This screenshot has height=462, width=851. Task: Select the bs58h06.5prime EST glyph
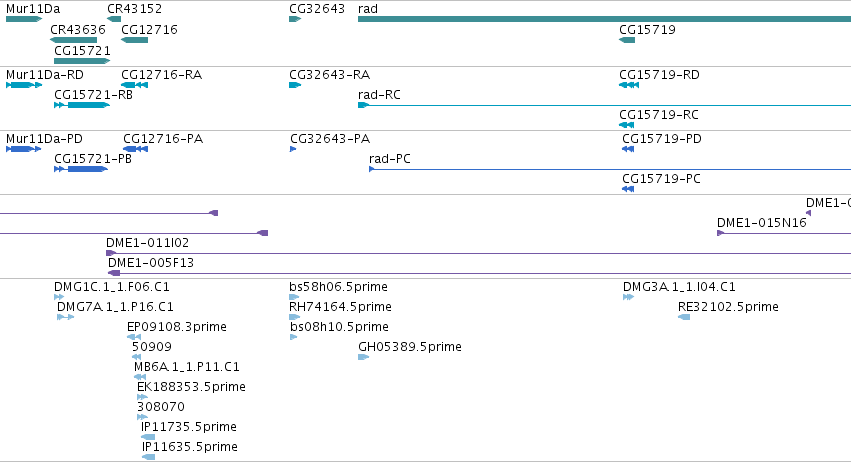pos(294,296)
